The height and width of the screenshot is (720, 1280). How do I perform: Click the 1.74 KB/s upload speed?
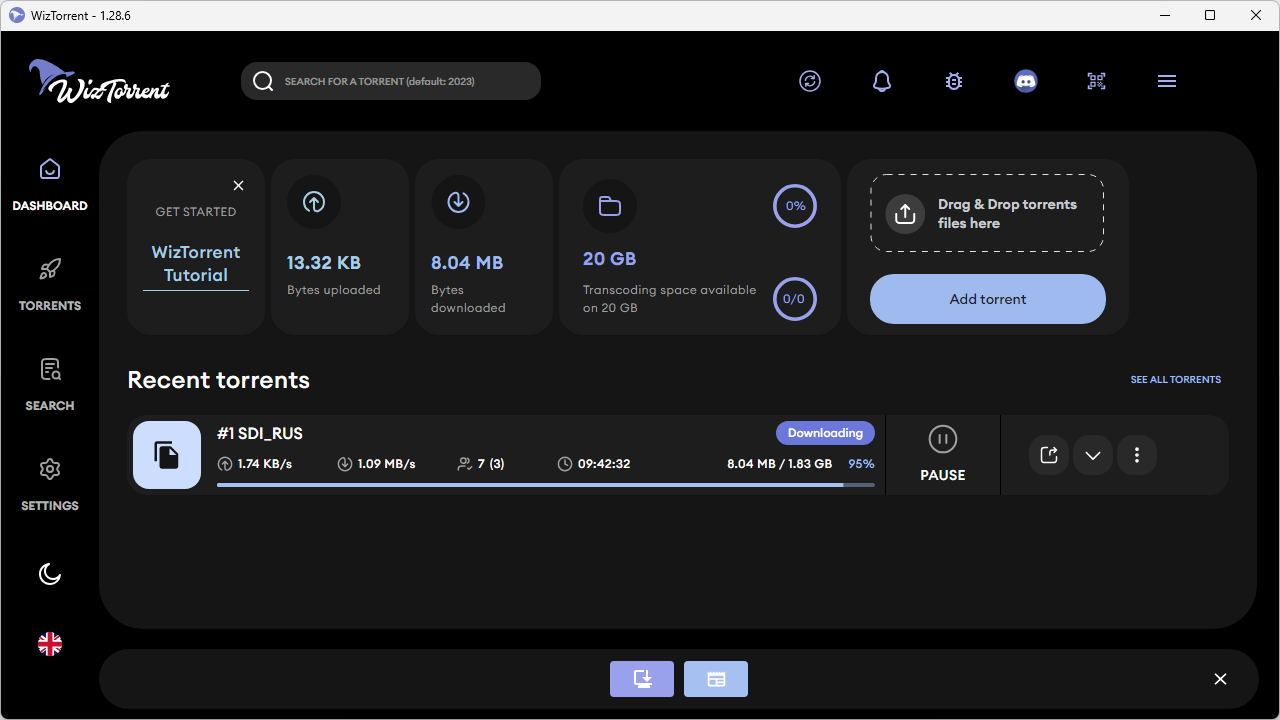[x=255, y=464]
